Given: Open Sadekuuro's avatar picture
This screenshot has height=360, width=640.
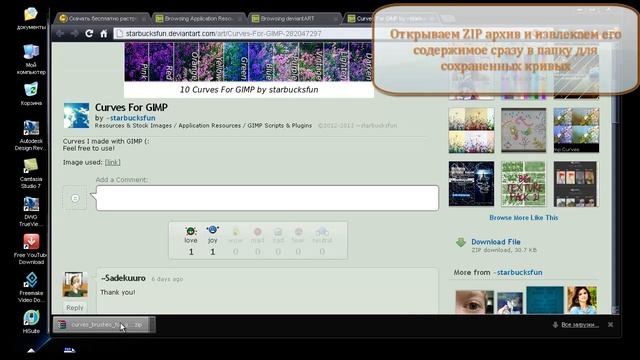Looking at the screenshot, I should coord(75,284).
